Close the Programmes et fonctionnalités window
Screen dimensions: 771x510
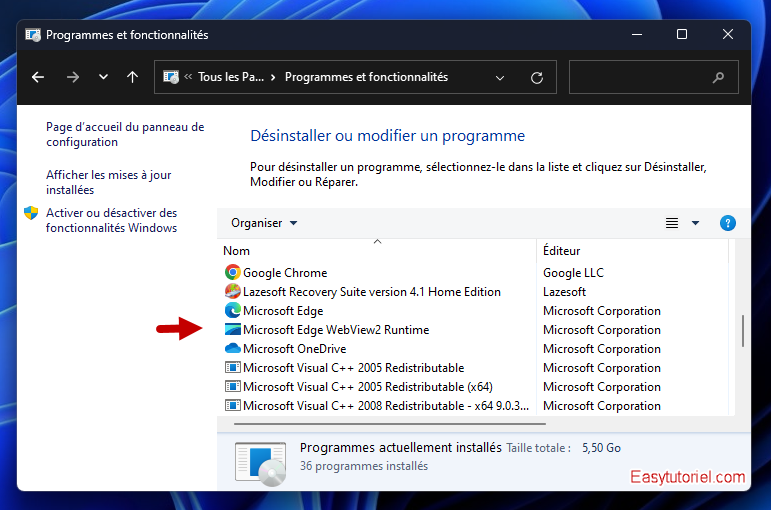(x=728, y=34)
